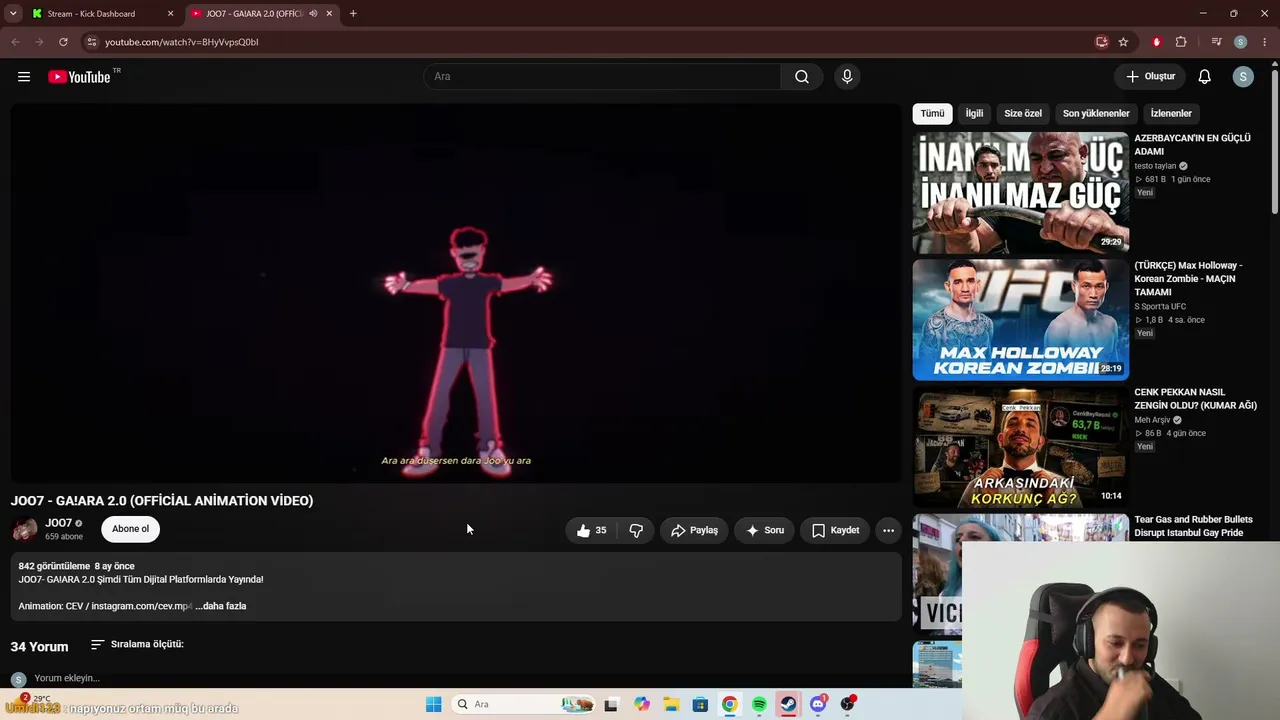Click the red extension icon in toolbar
This screenshot has height=720, width=1280.
(1157, 42)
